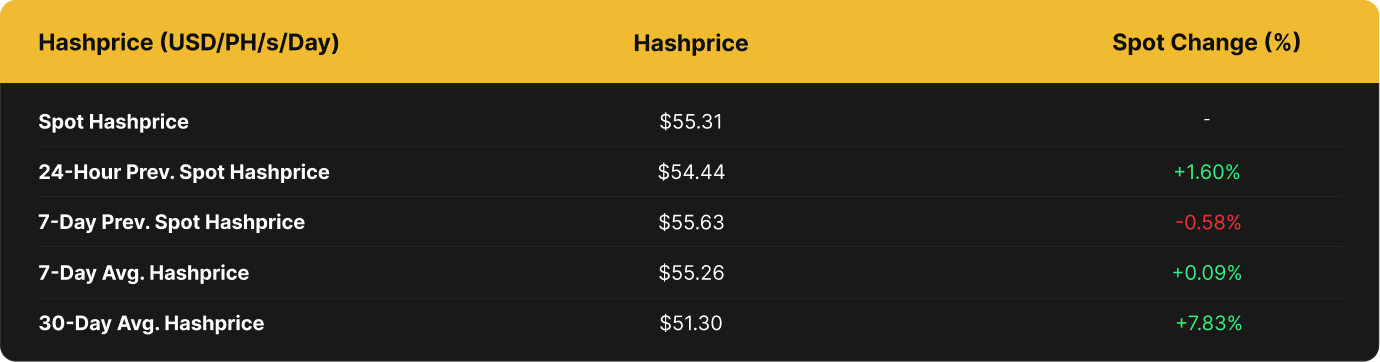Screen dimensions: 1380x362
Task: Click the +0.09% spot change value
Action: click(1207, 272)
